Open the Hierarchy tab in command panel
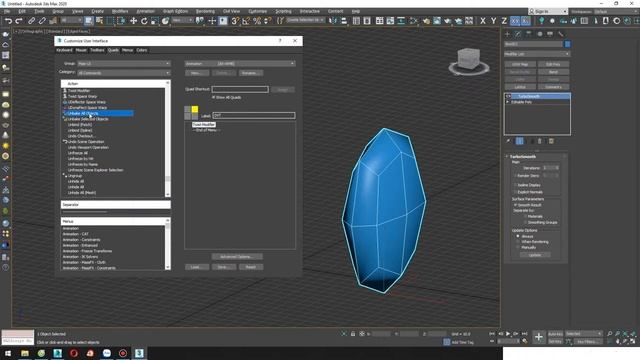Image resolution: width=640 pixels, height=360 pixels. coord(529,34)
